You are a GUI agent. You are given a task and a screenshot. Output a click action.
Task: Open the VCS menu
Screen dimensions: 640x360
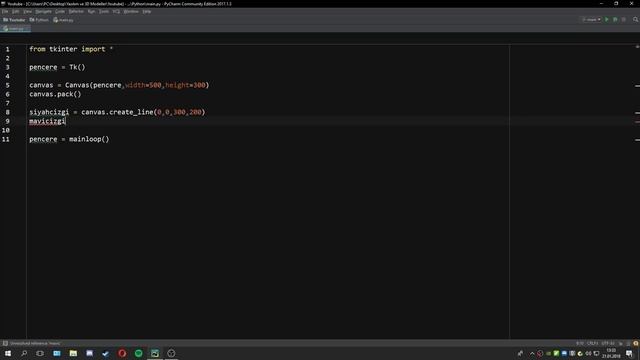click(x=116, y=11)
